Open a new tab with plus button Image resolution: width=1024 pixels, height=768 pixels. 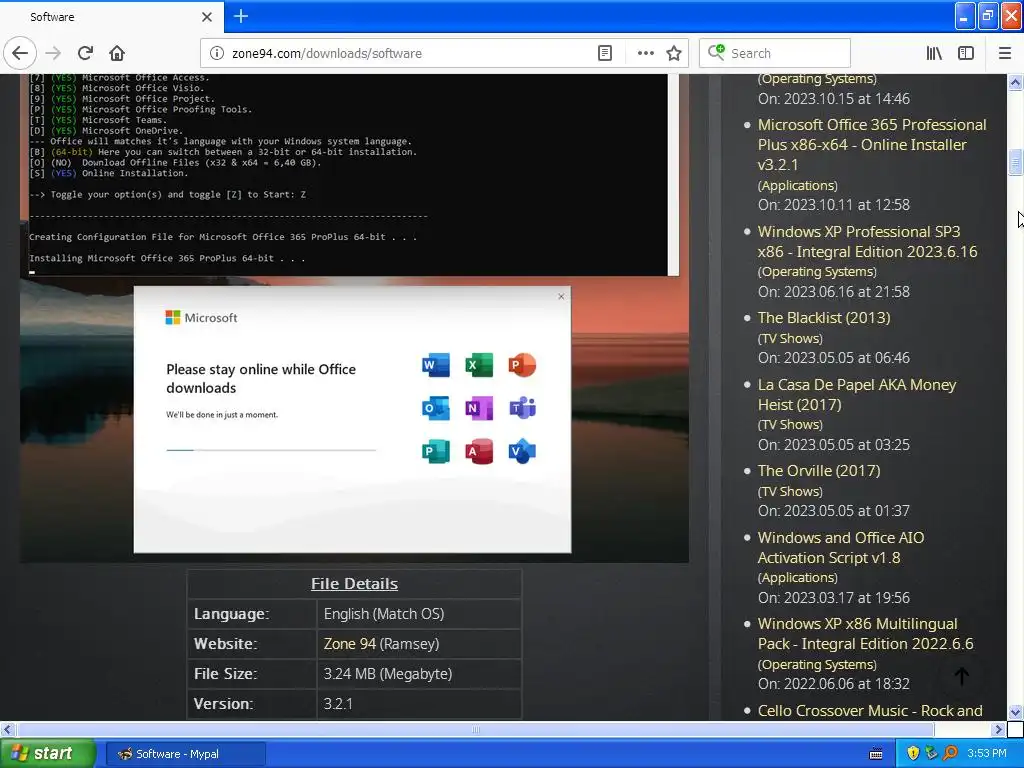point(241,16)
